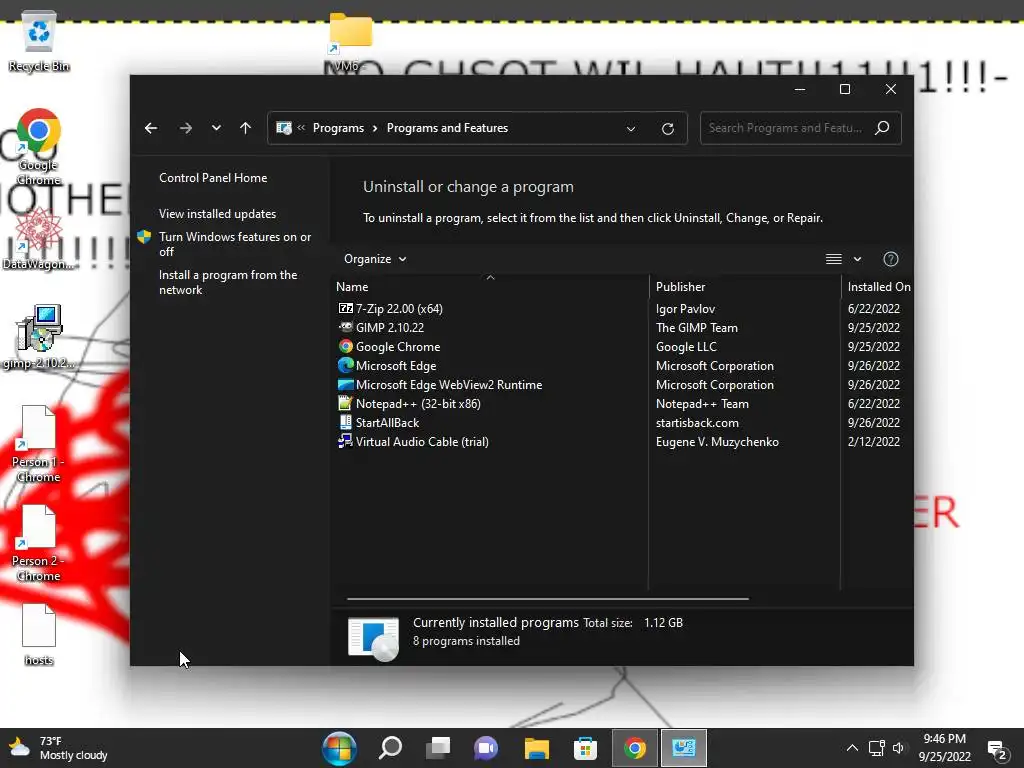Select the DataWagon desktop shortcut
The width and height of the screenshot is (1024, 768).
coord(39,239)
